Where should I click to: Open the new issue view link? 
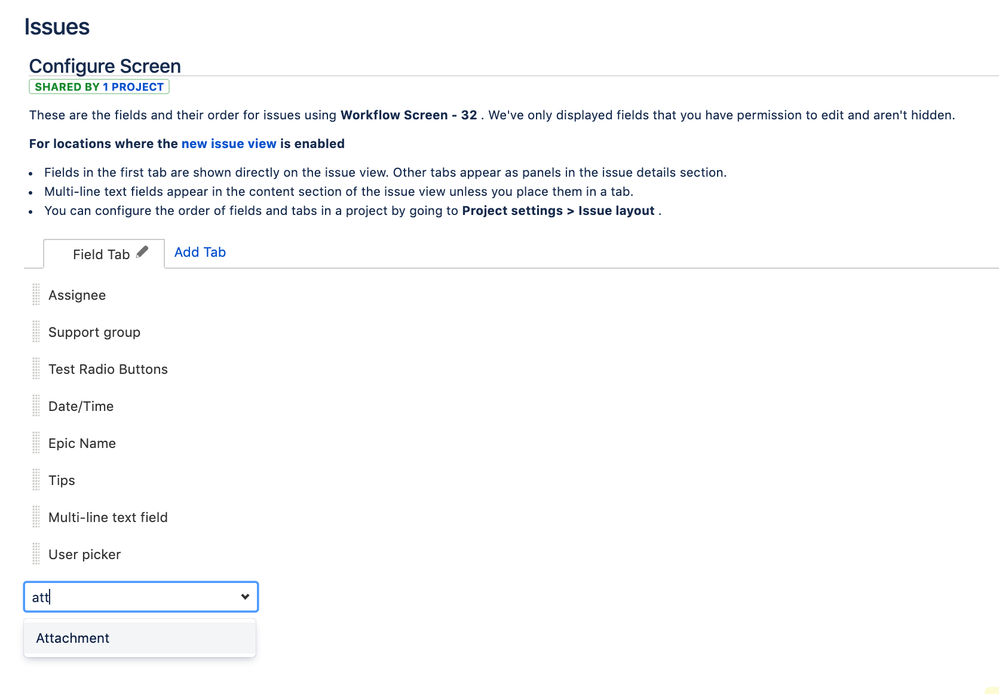pyautogui.click(x=228, y=143)
